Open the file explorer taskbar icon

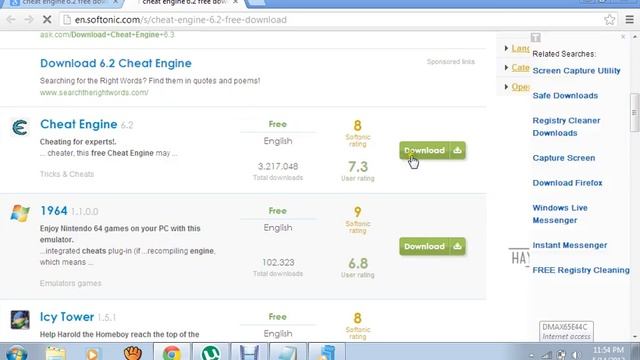pos(56,353)
